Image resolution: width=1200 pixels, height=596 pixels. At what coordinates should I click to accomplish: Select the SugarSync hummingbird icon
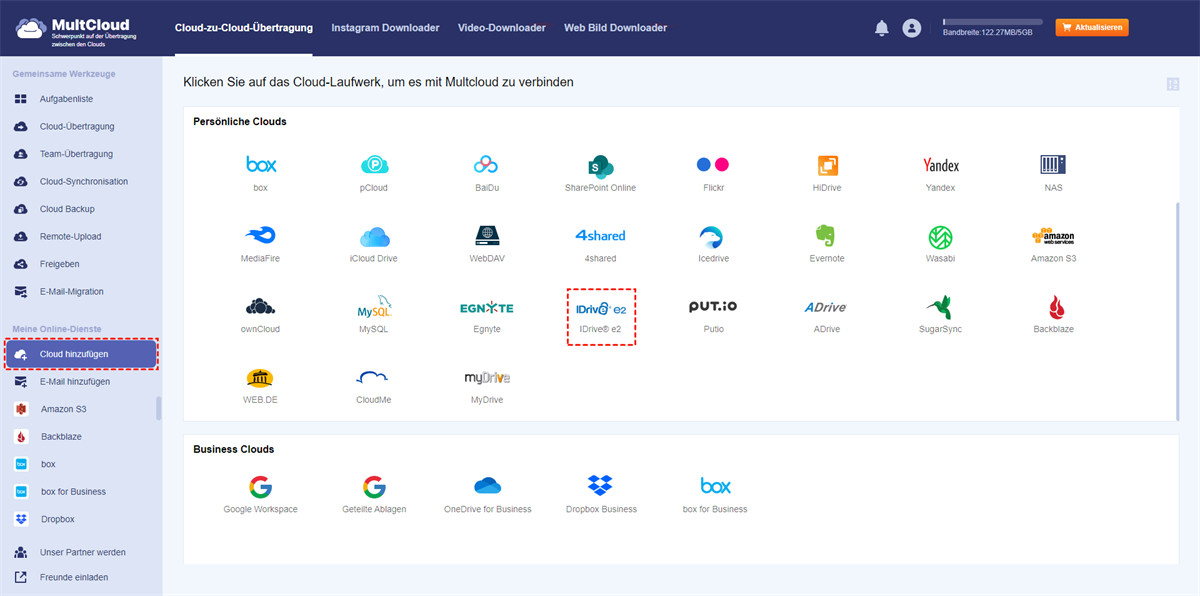pos(939,307)
